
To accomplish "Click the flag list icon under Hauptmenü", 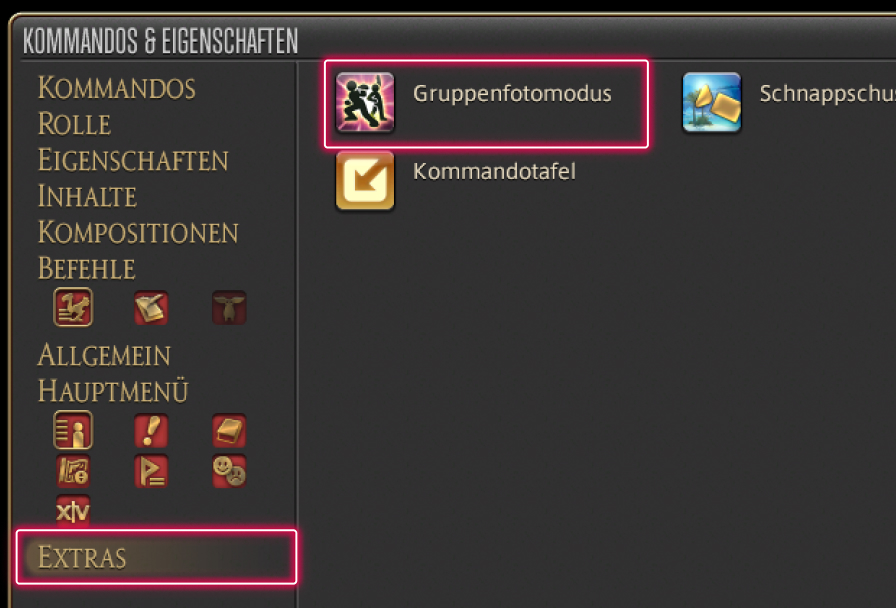I will (x=151, y=471).
